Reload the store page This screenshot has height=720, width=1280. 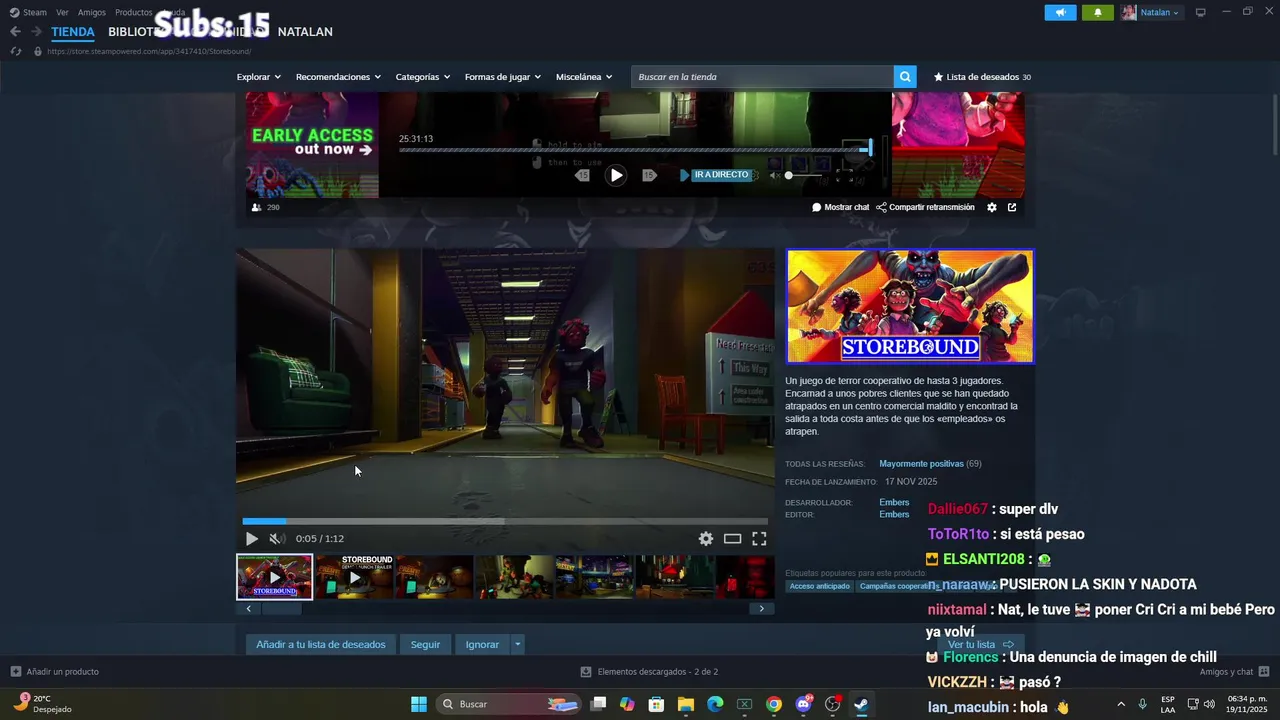pyautogui.click(x=16, y=51)
